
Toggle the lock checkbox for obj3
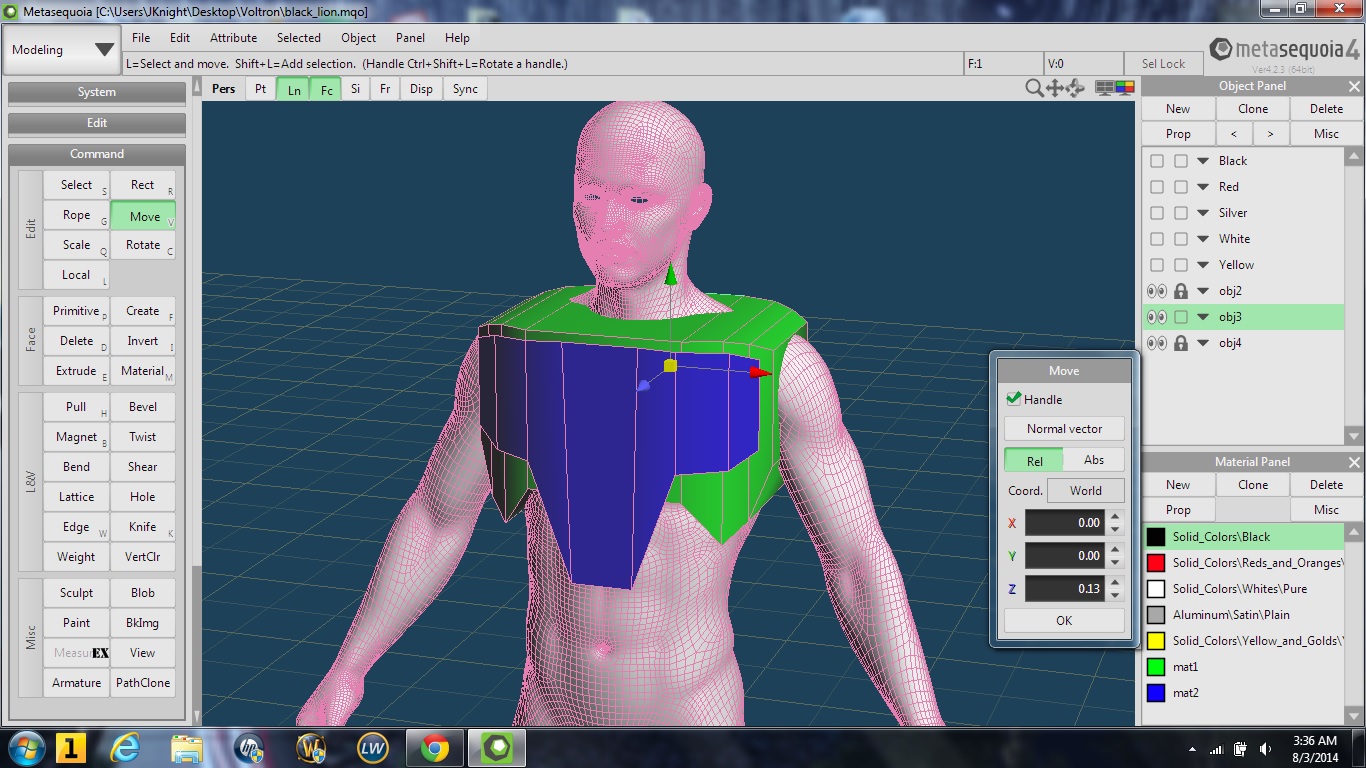[x=1181, y=317]
